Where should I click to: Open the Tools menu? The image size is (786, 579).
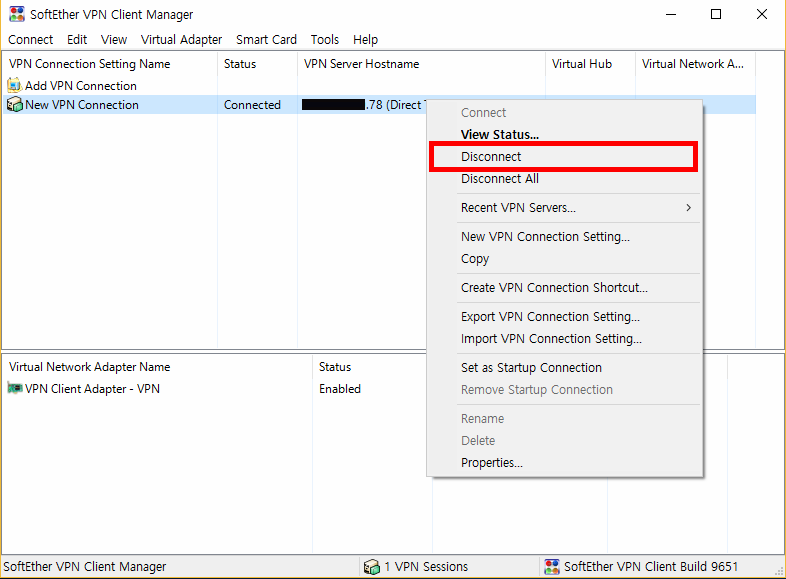point(324,40)
